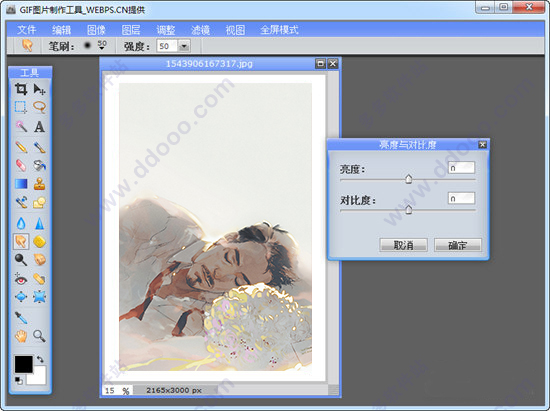Click the 对比度 contrast value field
The image size is (550, 411).
461,198
